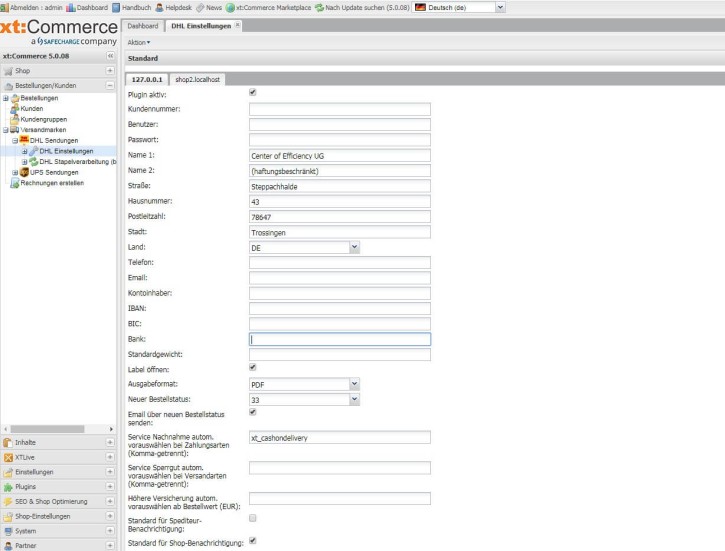
Task: Click the UPS Sendungen shield icon
Action: (x=25, y=172)
